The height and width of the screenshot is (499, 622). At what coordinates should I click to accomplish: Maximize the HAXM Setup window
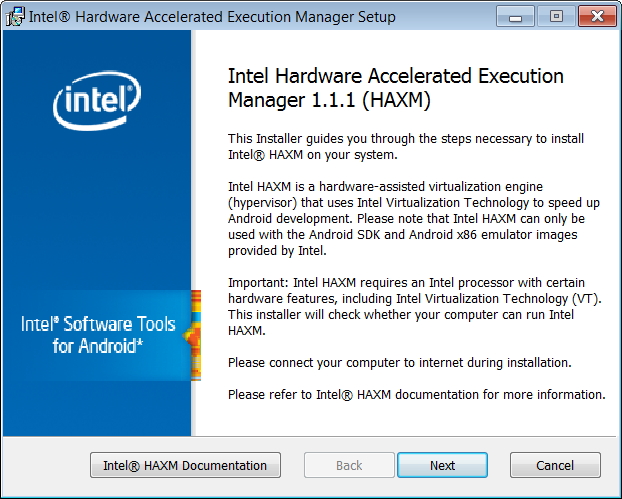click(x=556, y=17)
